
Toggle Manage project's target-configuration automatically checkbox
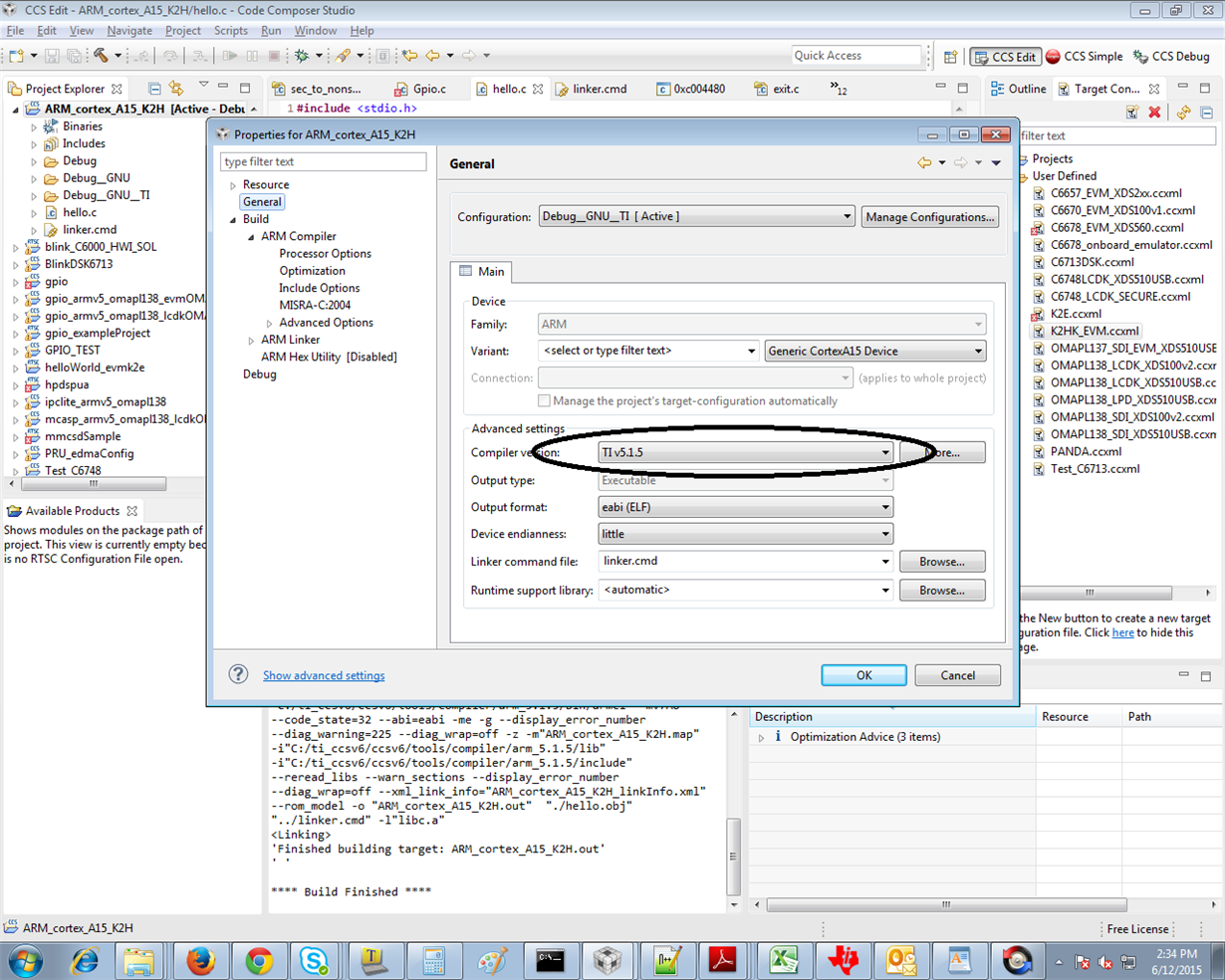coord(544,400)
